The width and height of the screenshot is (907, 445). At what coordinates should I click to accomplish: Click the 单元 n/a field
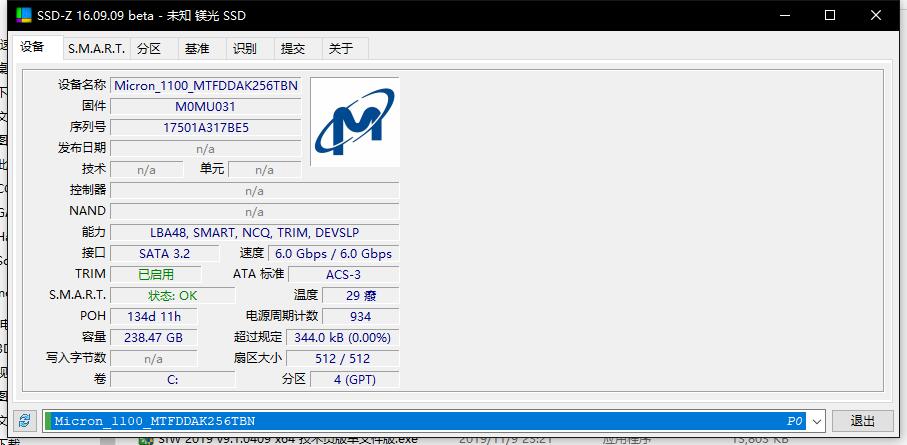tap(265, 170)
